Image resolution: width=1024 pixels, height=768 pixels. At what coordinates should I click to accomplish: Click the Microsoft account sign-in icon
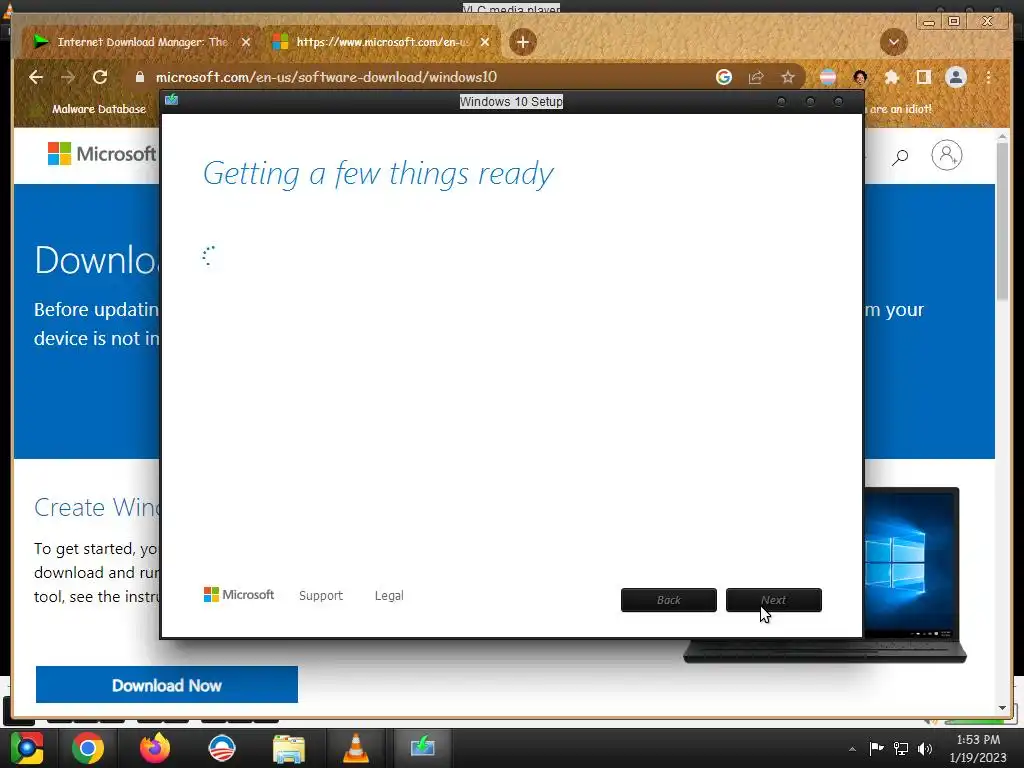946,155
